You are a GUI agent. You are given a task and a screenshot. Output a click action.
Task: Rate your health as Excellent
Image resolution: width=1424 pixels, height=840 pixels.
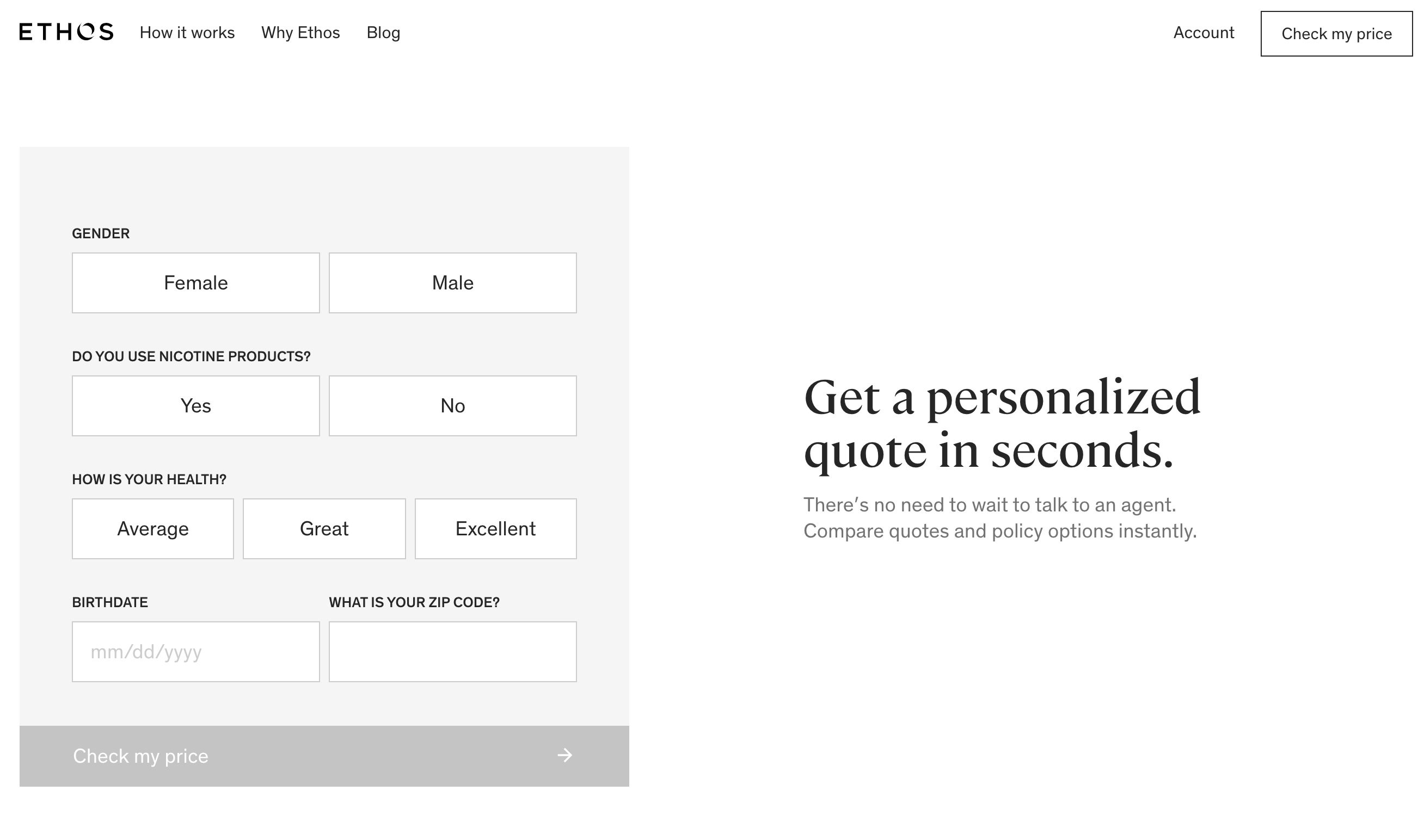click(495, 529)
